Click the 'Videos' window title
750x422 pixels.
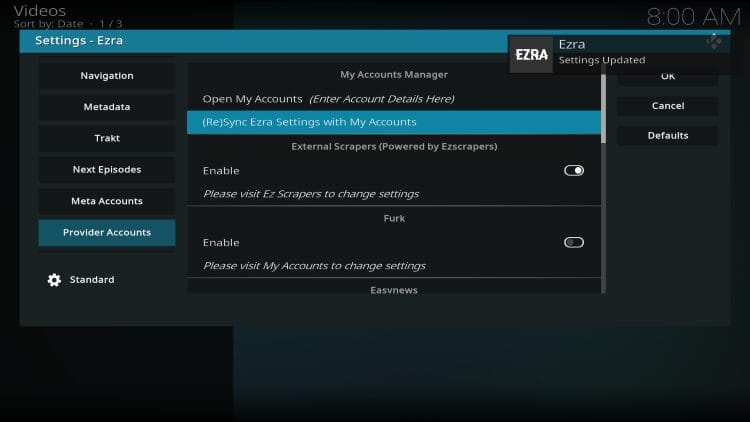(40, 11)
